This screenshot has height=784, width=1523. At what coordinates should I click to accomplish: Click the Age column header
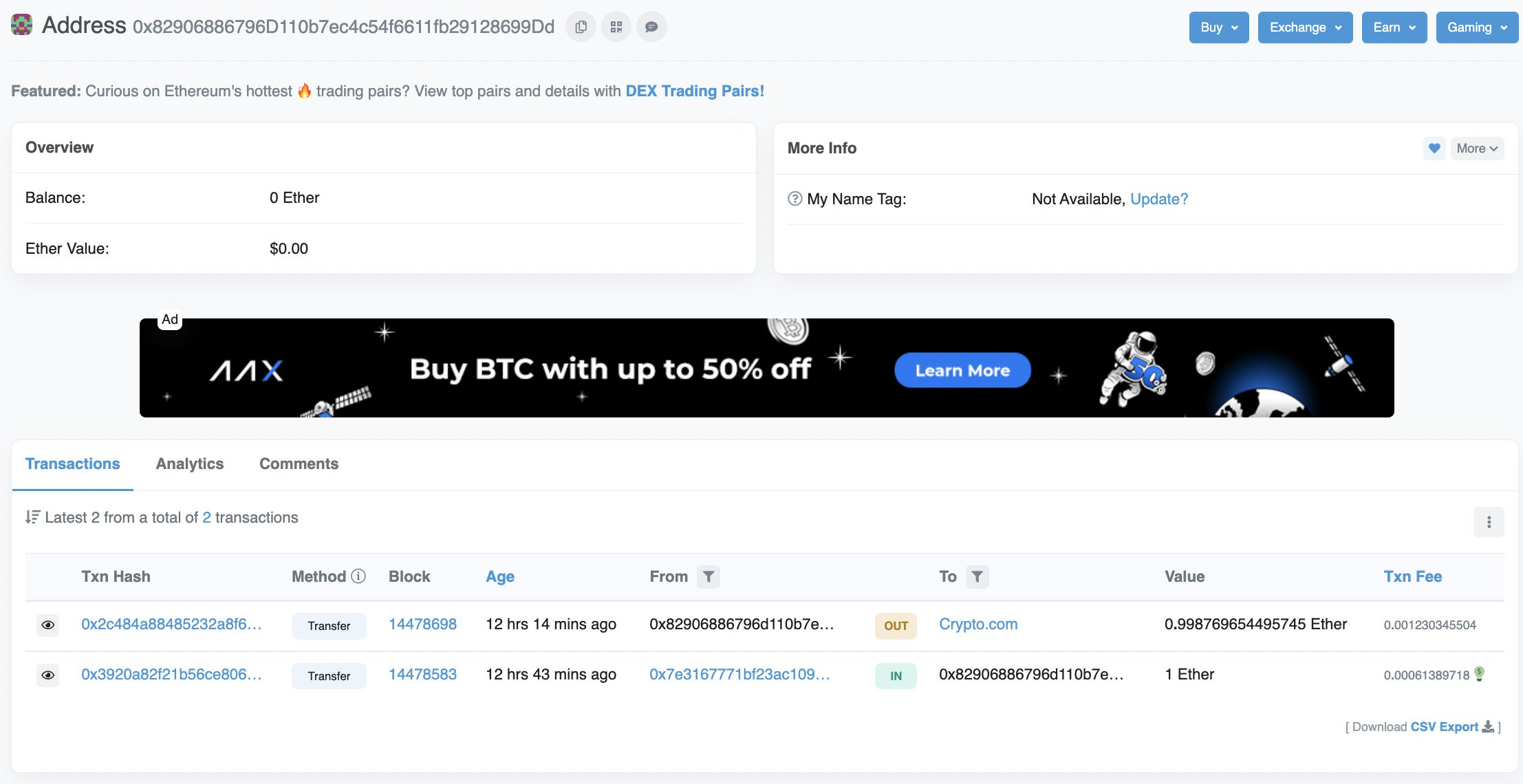500,577
